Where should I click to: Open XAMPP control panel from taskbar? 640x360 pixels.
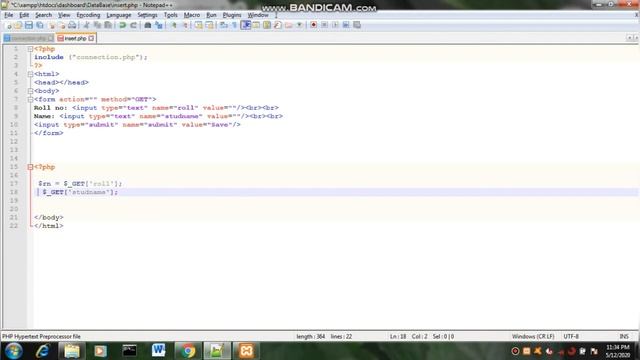(x=247, y=351)
